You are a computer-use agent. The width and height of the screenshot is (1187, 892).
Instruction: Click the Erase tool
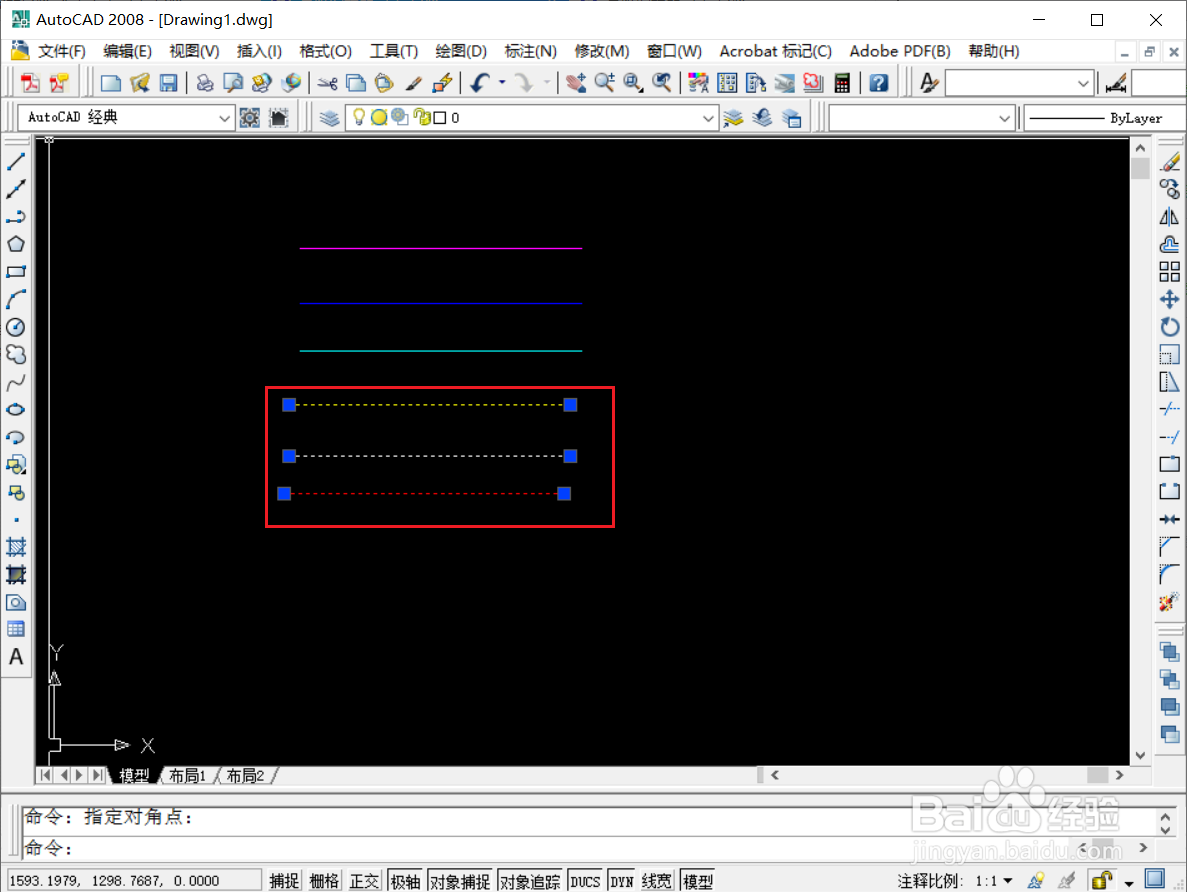point(1170,162)
